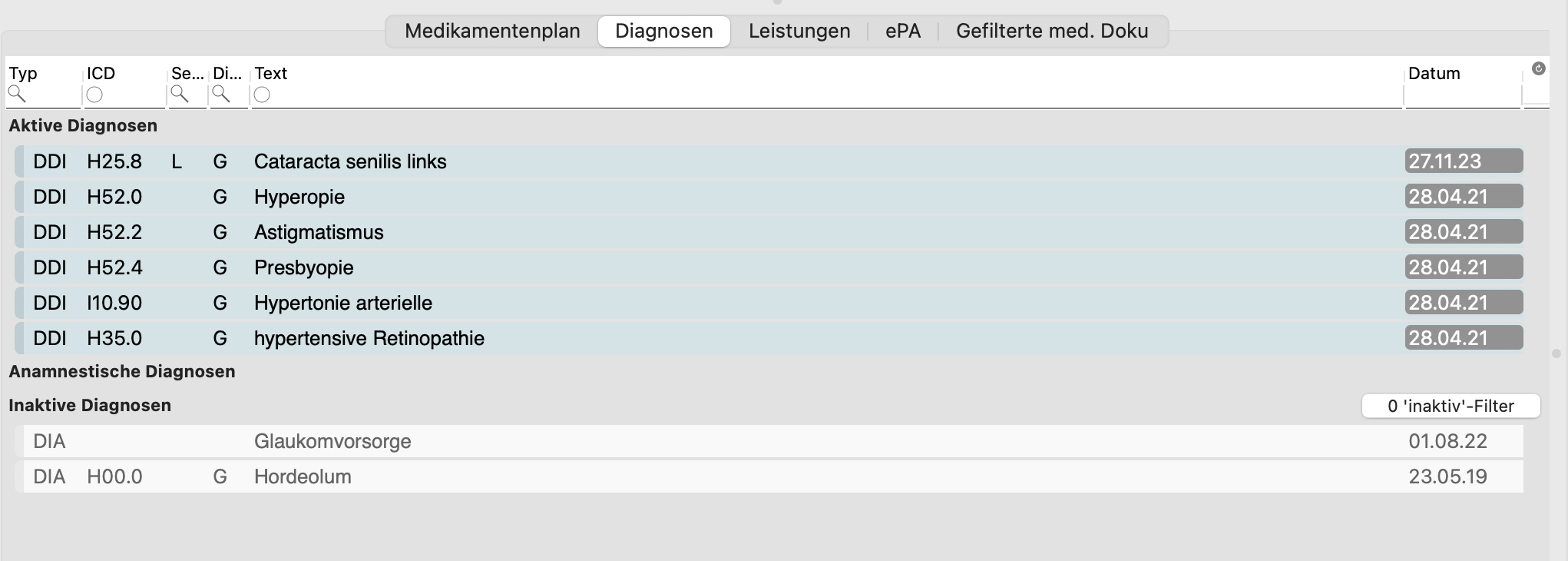Image resolution: width=1568 pixels, height=561 pixels.
Task: Select the Hypertonie arterielle diagnosis
Action: click(769, 303)
